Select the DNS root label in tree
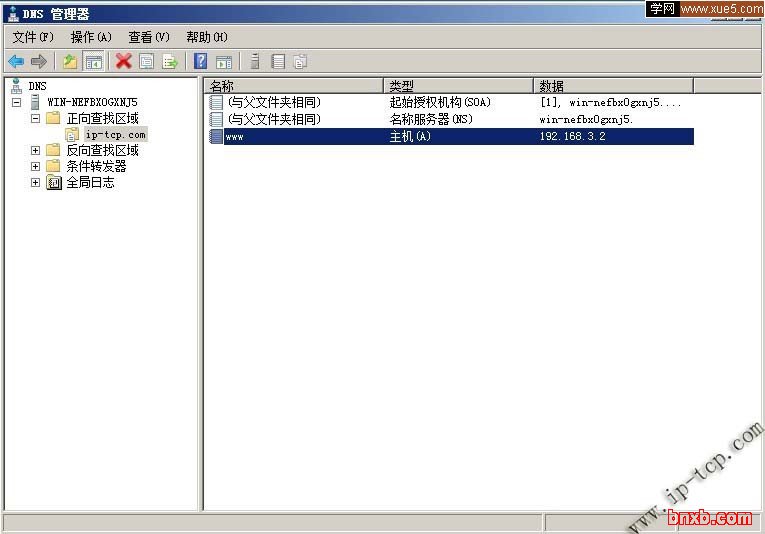765x534 pixels. [38, 86]
